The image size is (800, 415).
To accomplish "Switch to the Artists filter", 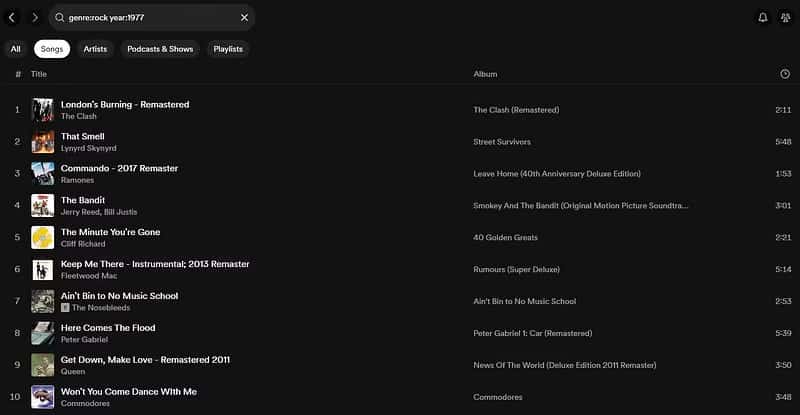I will pyautogui.click(x=95, y=49).
